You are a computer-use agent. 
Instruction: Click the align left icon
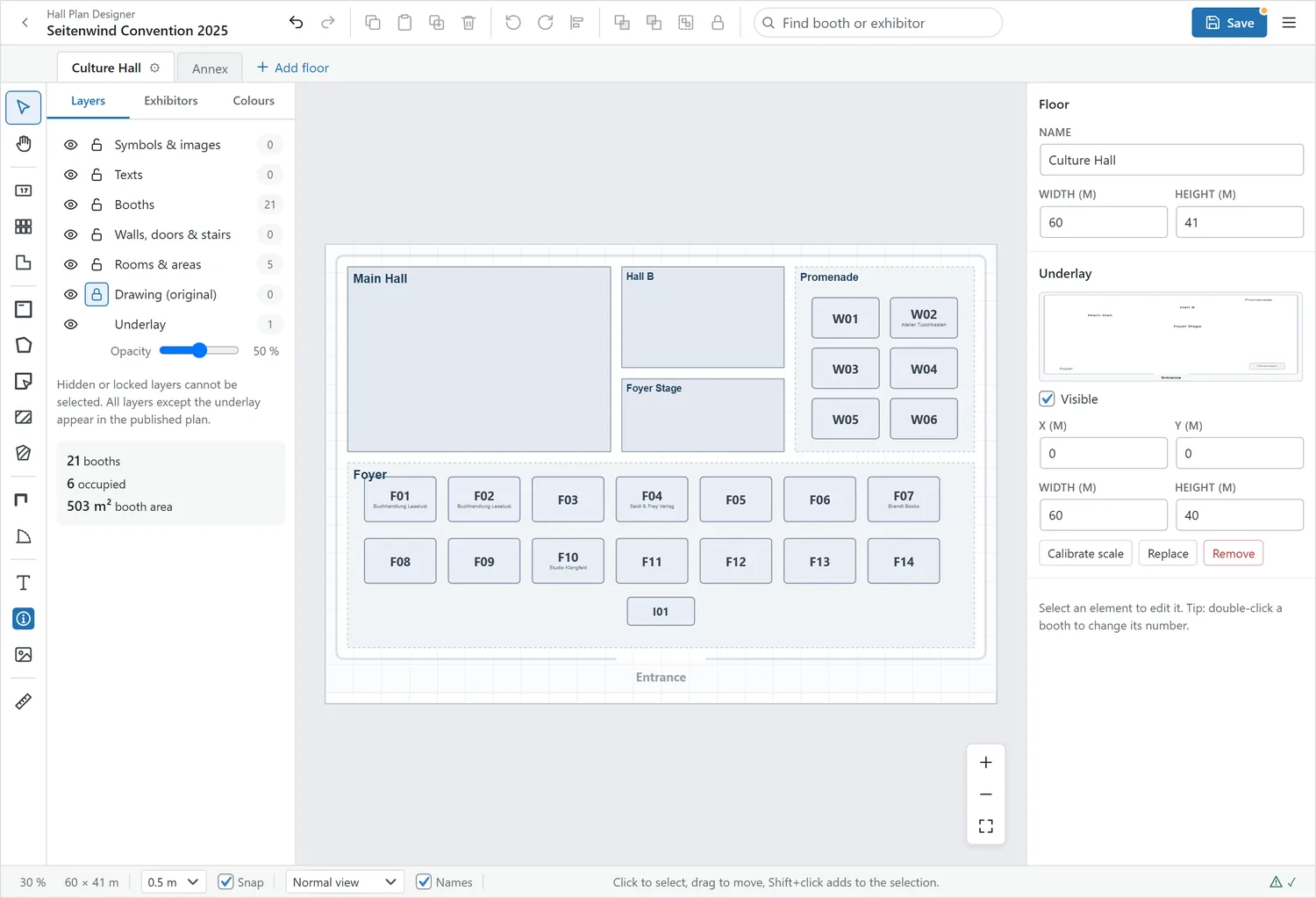coord(576,23)
